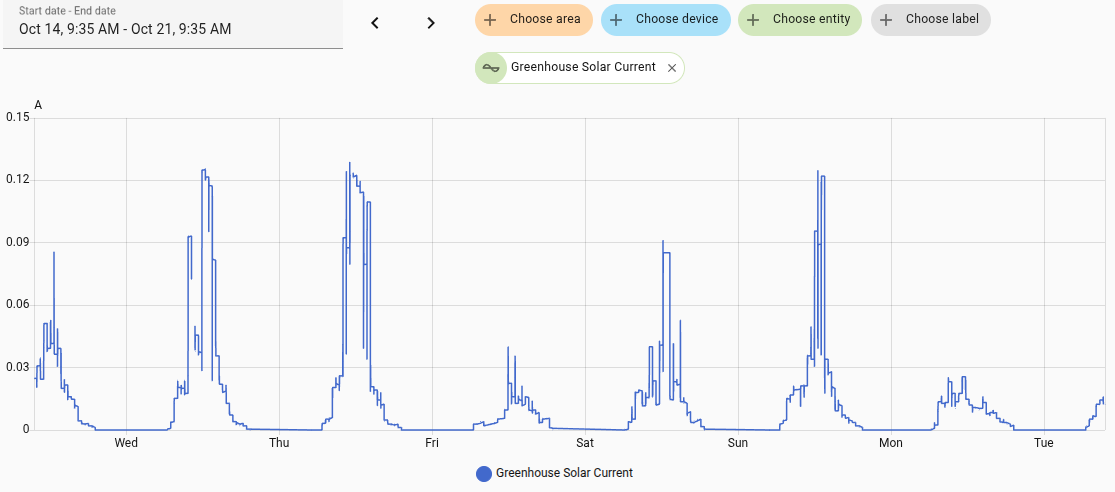Go to previous date range arrow
The width and height of the screenshot is (1115, 492).
[x=375, y=23]
